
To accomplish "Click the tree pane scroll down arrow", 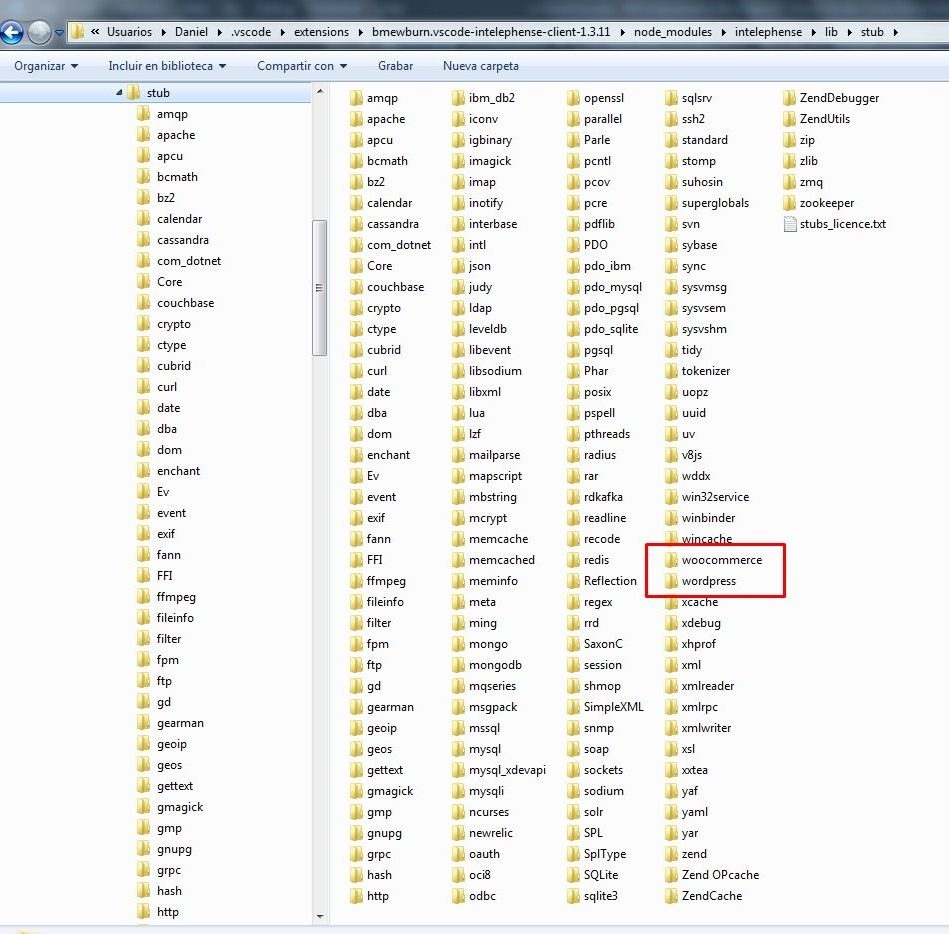I will [320, 916].
